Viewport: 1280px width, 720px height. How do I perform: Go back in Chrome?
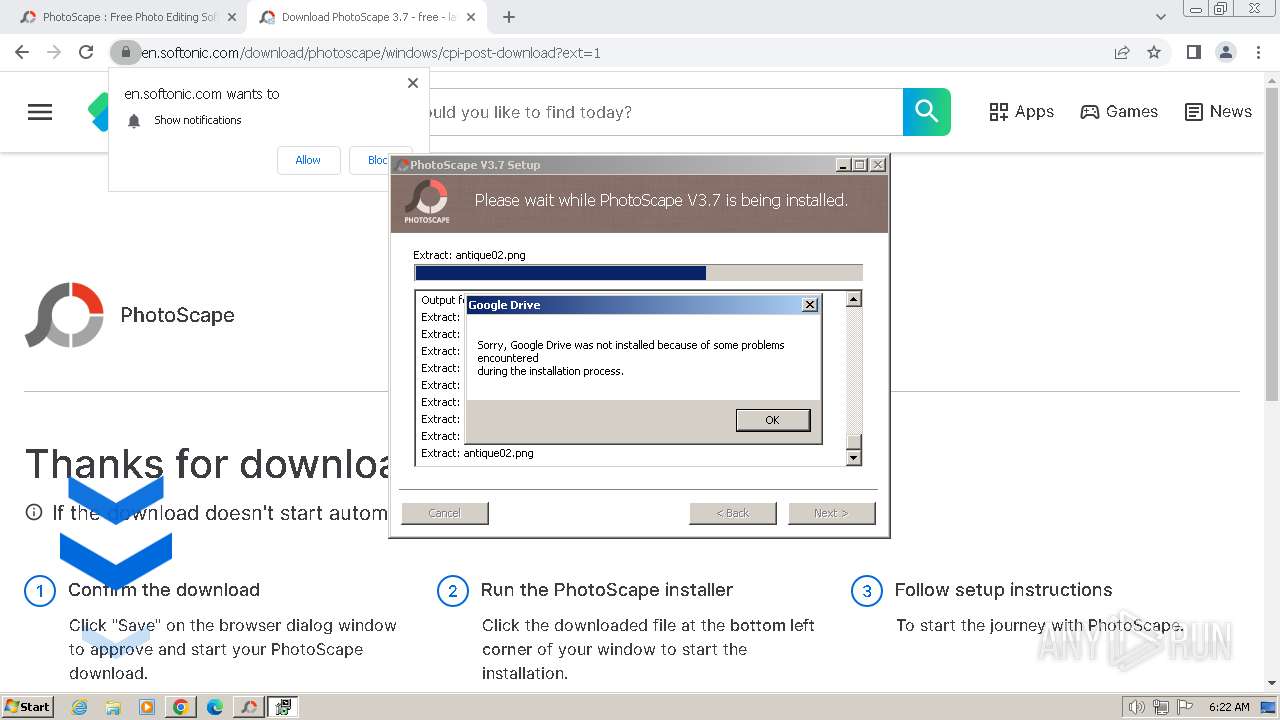click(22, 52)
